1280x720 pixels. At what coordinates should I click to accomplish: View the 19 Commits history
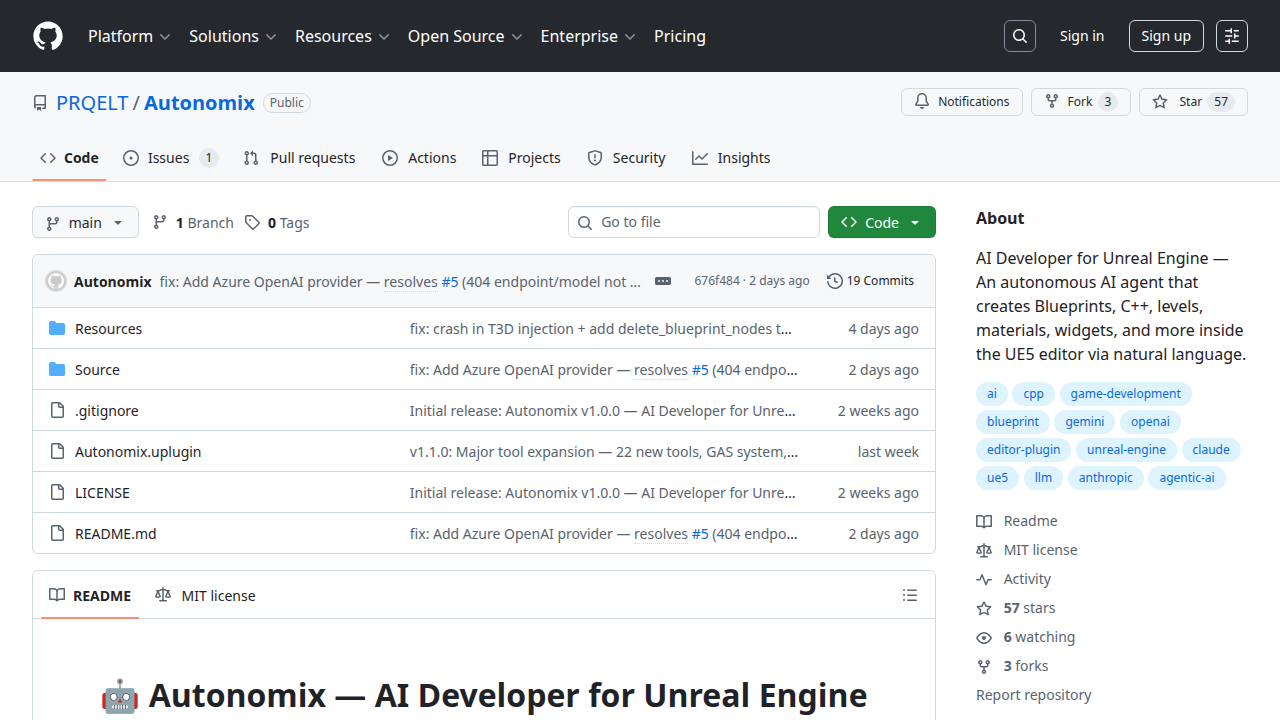[x=870, y=281]
